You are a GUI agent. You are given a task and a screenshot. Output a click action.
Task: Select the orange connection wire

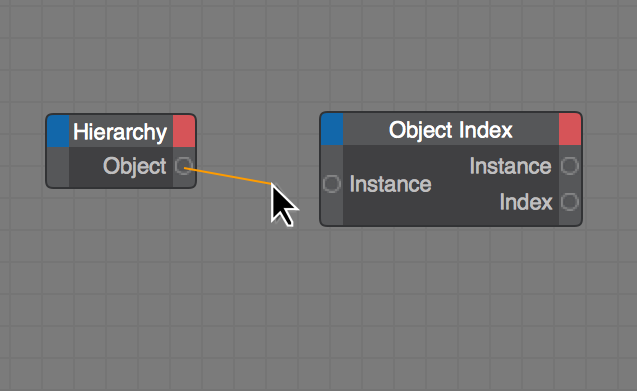tap(228, 176)
